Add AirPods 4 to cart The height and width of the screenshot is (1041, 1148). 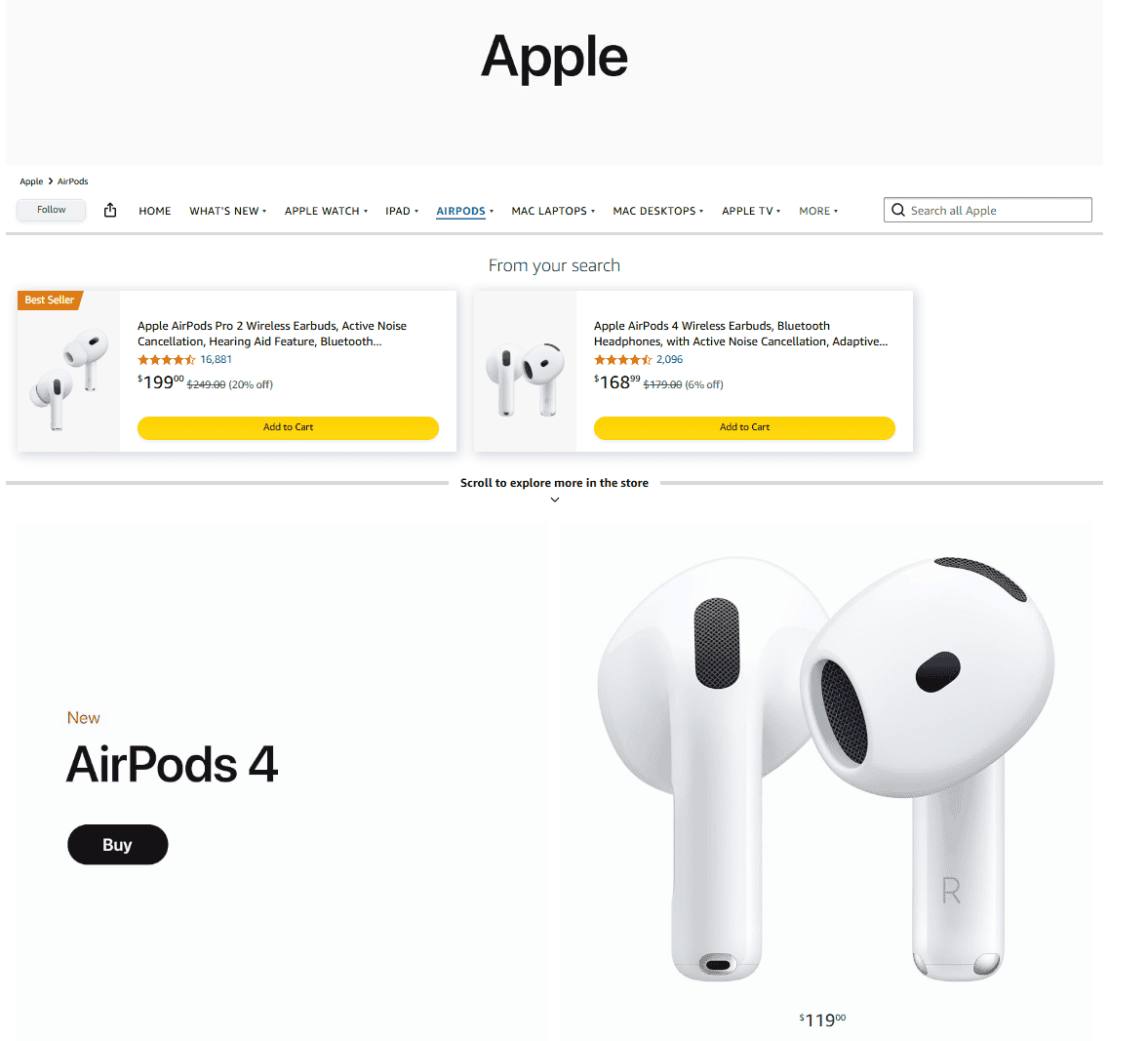(744, 427)
